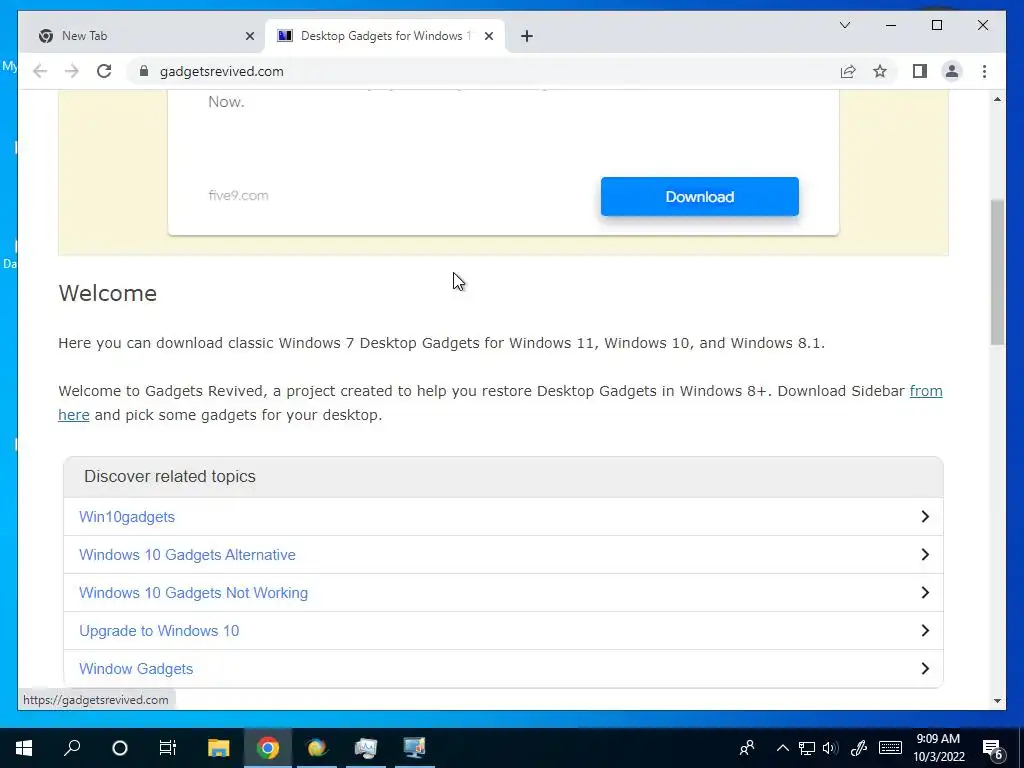Open touch keyboard tray icon
The width and height of the screenshot is (1024, 768).
click(x=890, y=748)
